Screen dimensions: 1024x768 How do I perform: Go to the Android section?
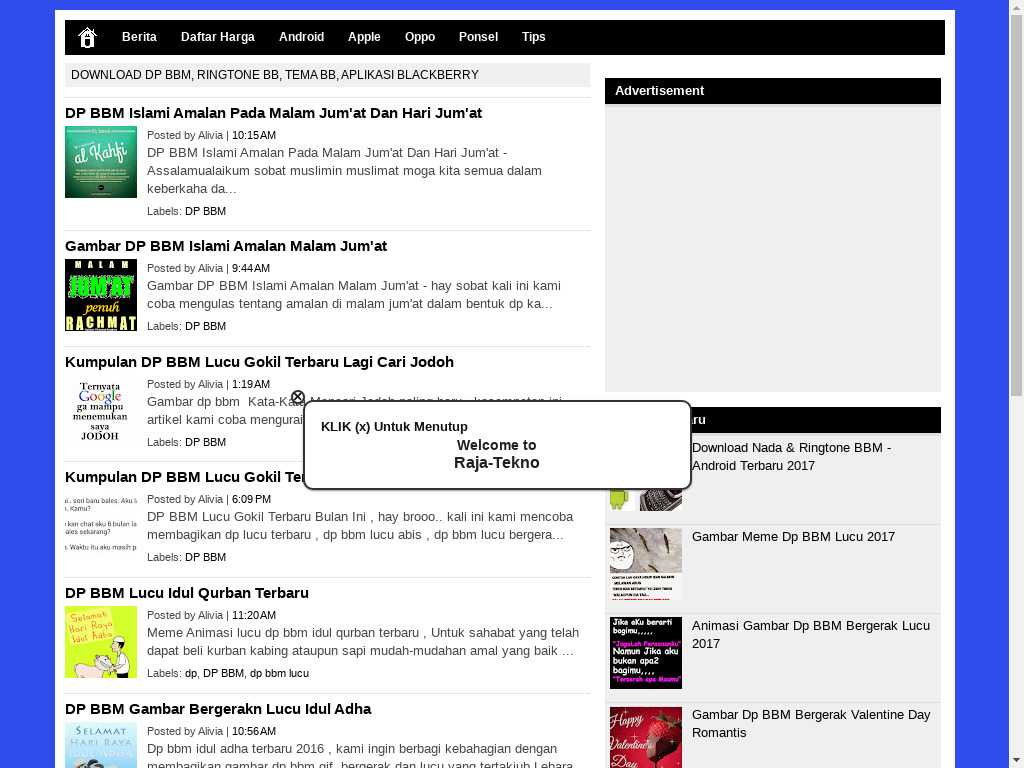click(301, 37)
